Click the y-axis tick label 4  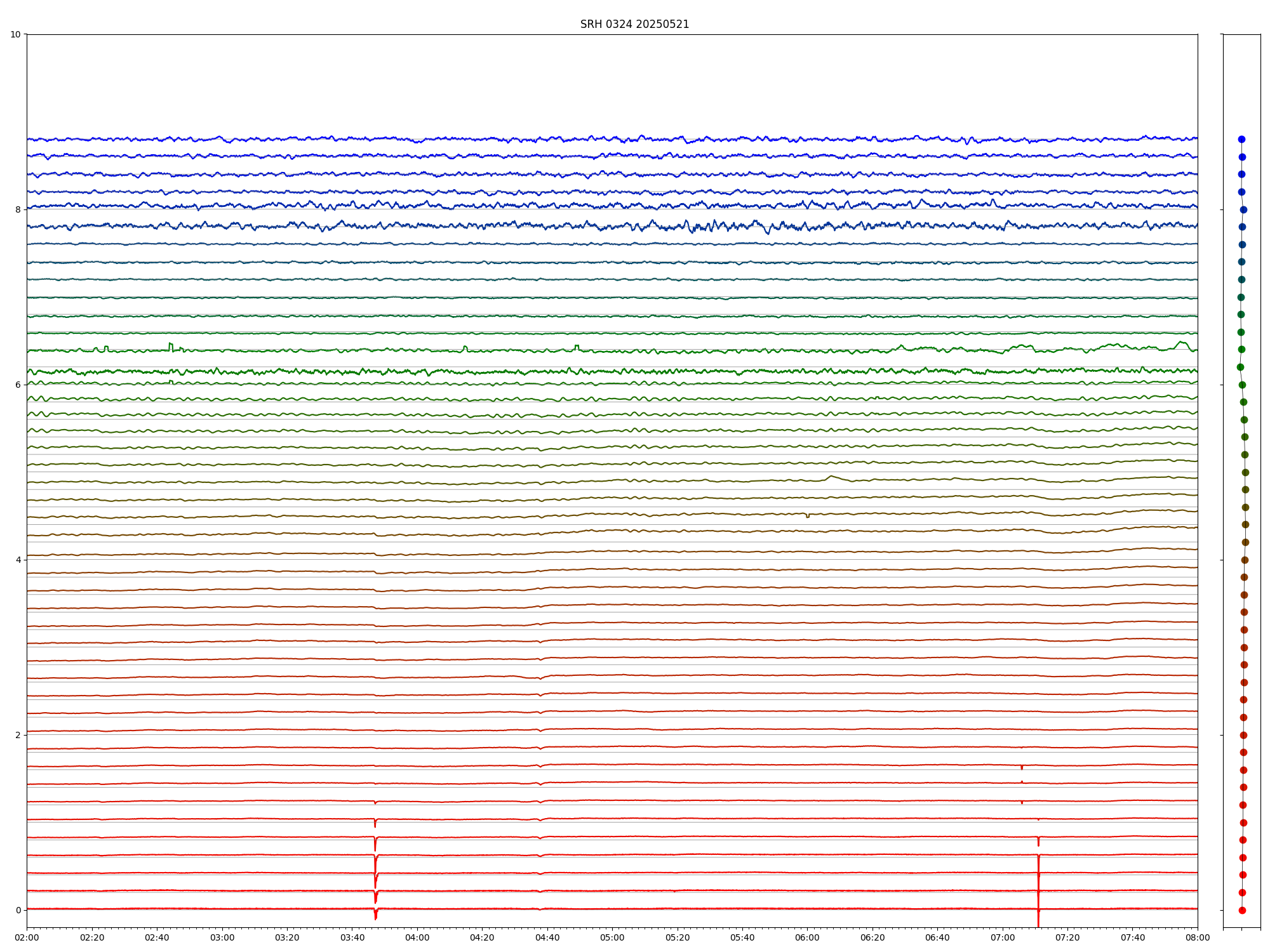tap(18, 560)
